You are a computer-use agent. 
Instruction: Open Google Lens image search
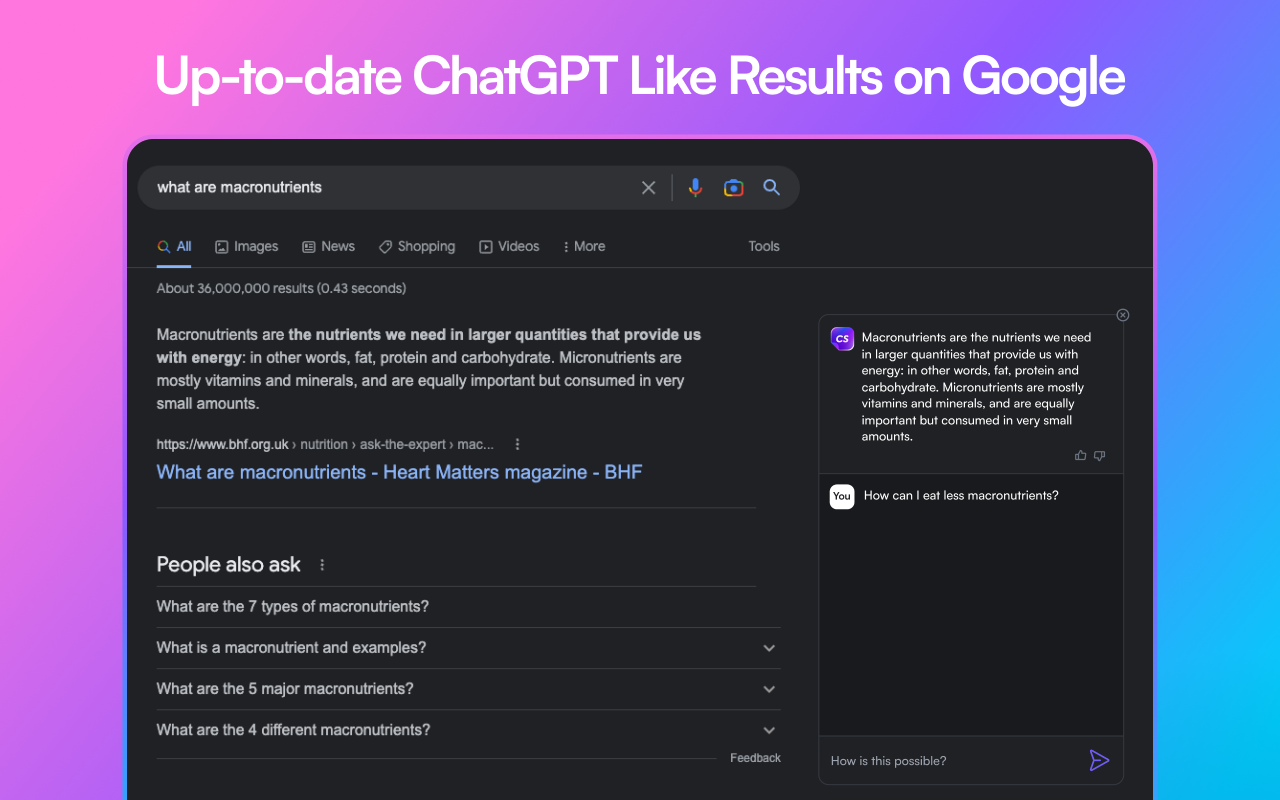tap(733, 187)
